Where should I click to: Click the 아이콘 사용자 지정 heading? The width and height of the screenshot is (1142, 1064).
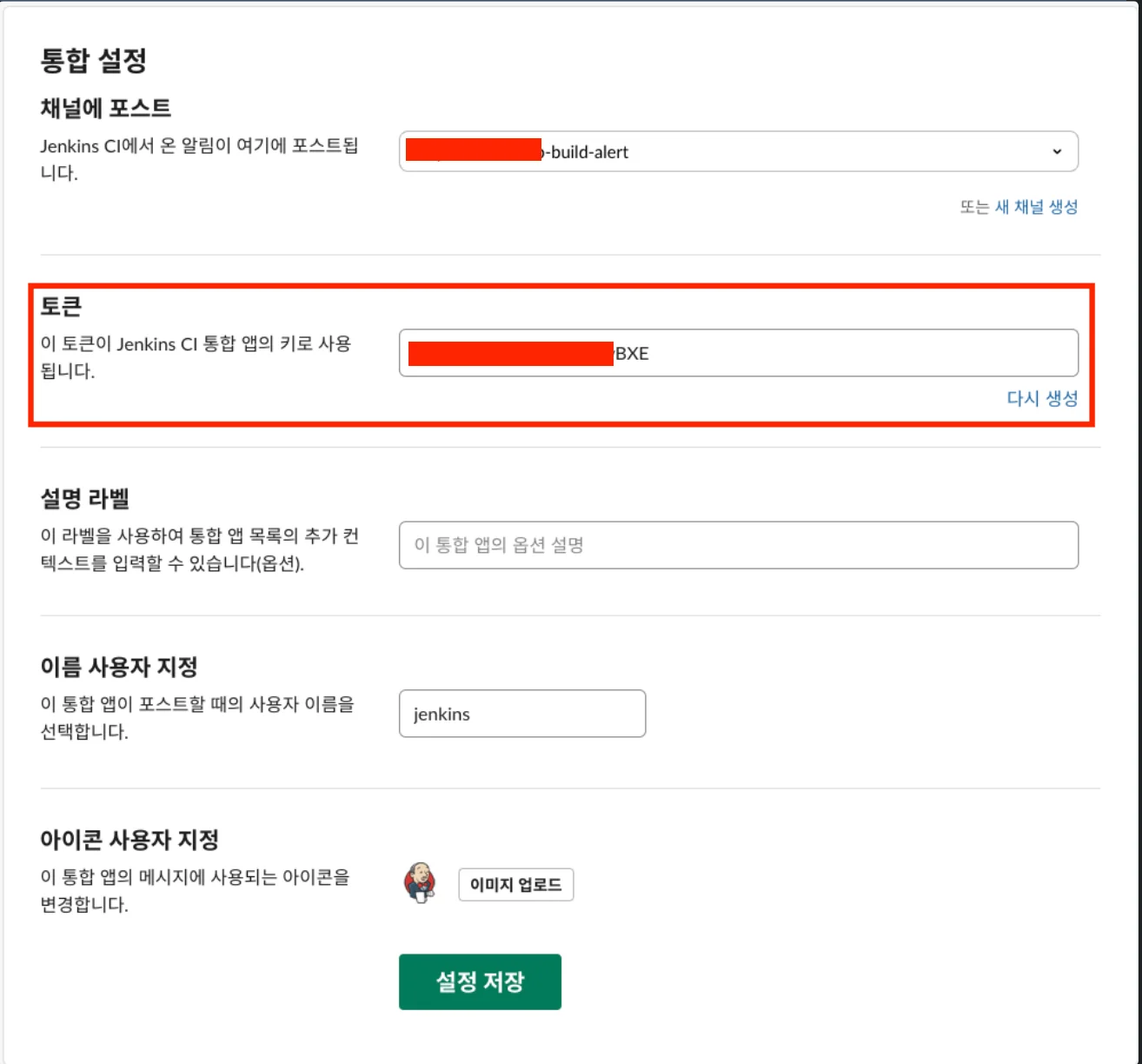pos(129,840)
